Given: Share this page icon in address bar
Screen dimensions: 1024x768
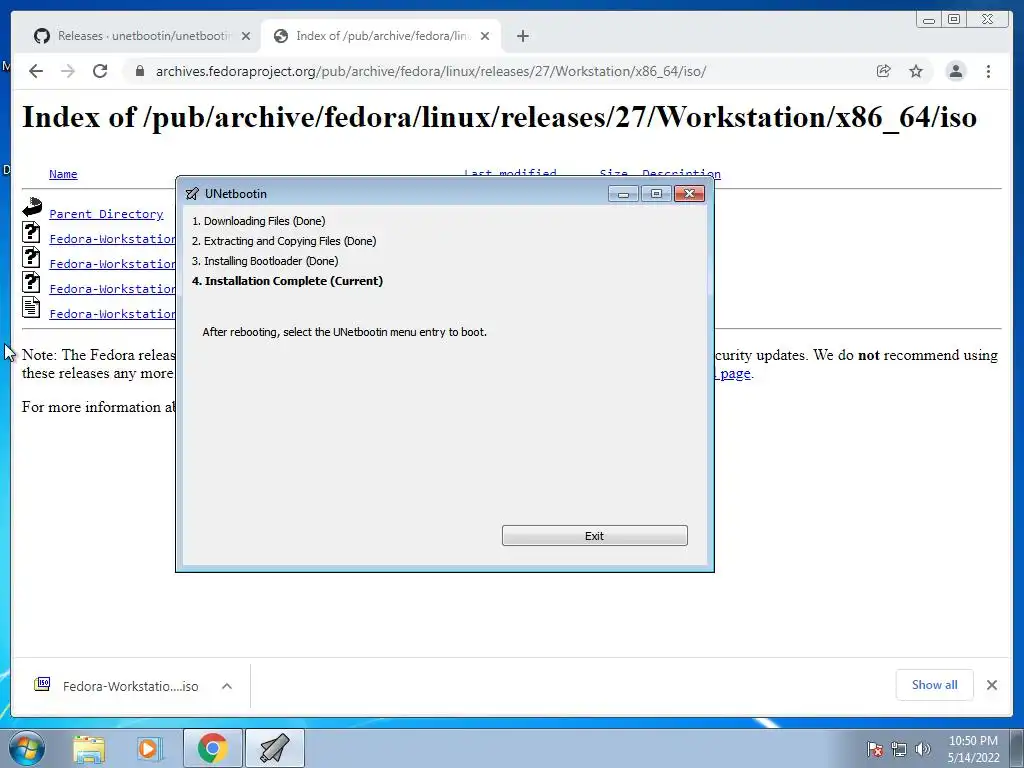Looking at the screenshot, I should tap(884, 71).
